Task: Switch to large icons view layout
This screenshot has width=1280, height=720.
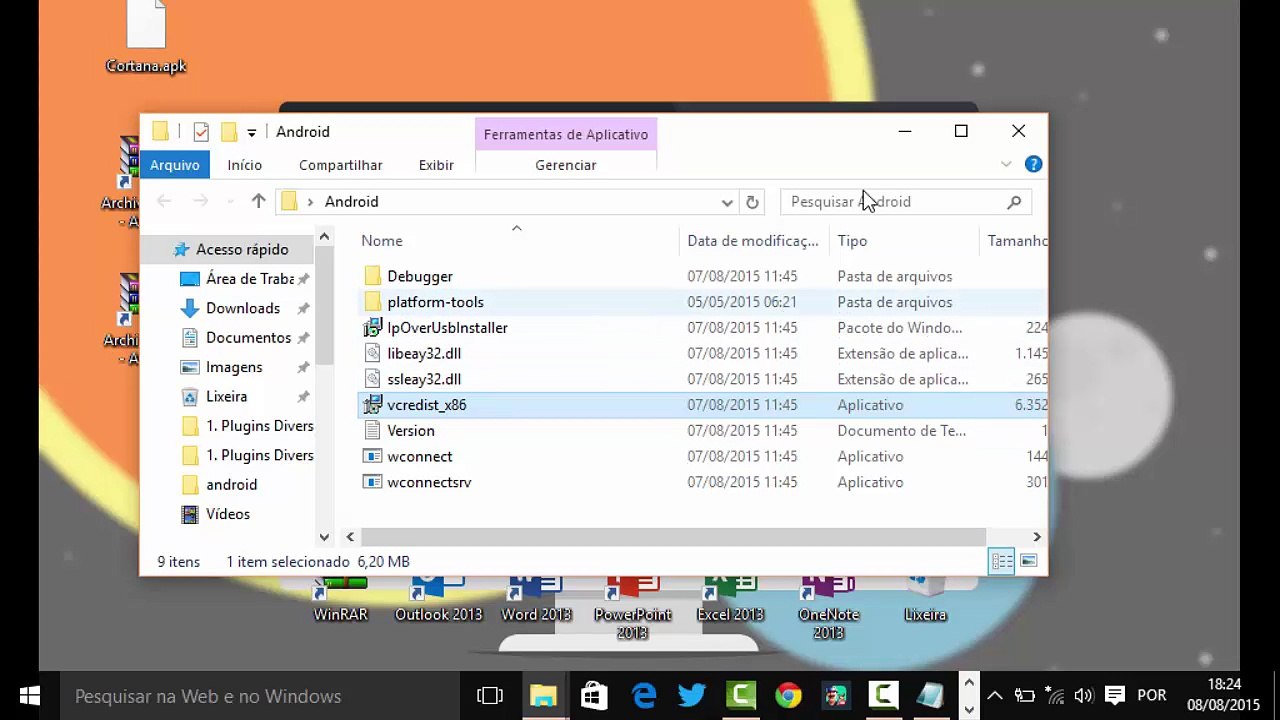Action: point(1028,561)
